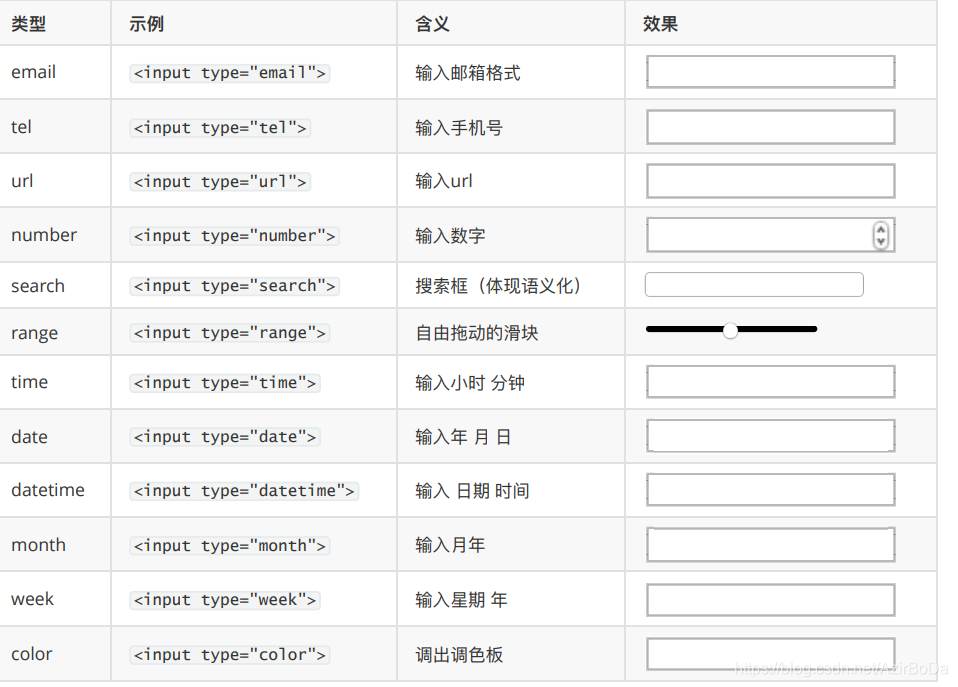Click the text 搜索框（体现语义化）
Image resolution: width=958 pixels, height=687 pixels.
(x=499, y=286)
